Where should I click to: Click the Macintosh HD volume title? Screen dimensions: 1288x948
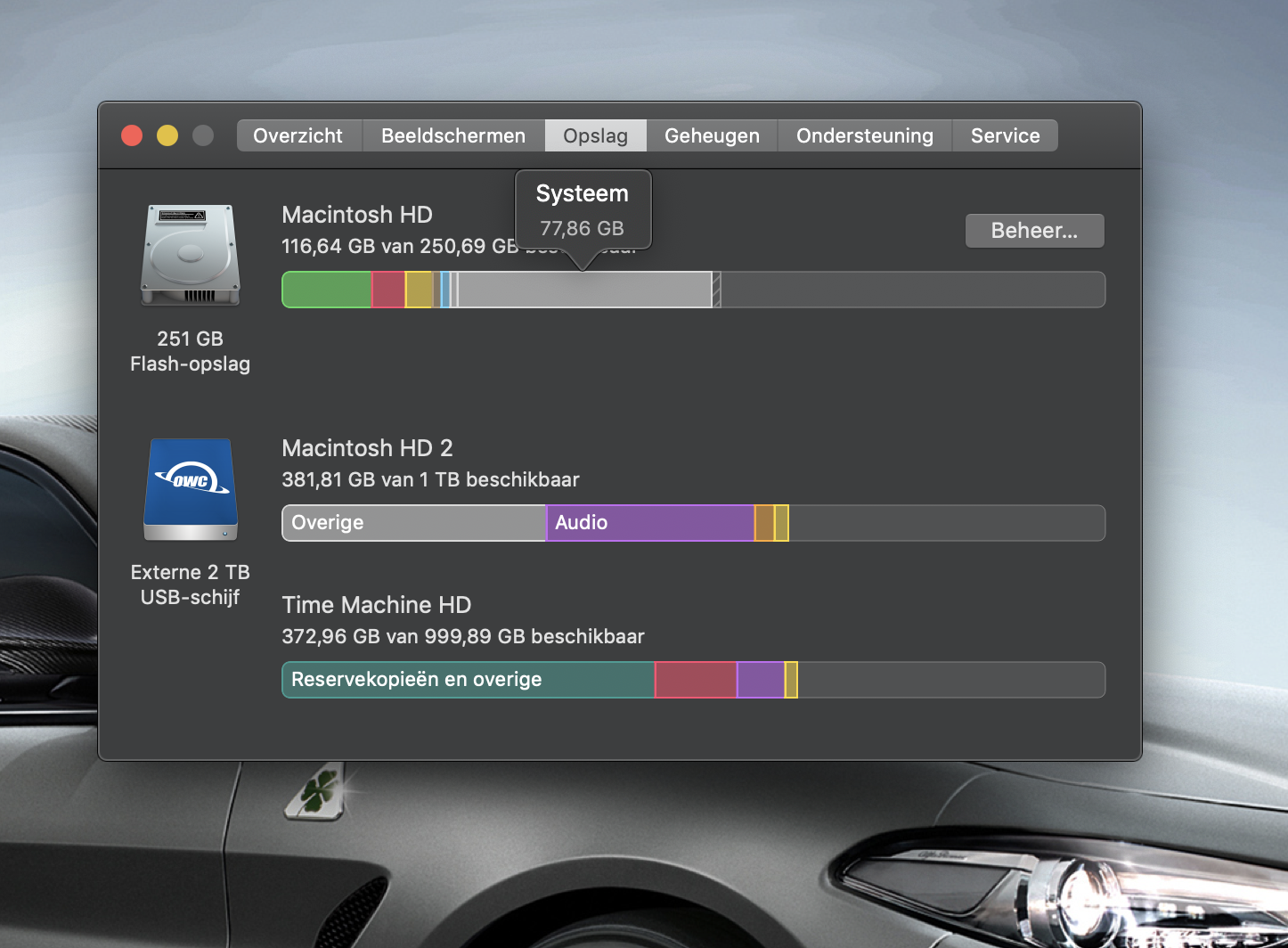(357, 215)
